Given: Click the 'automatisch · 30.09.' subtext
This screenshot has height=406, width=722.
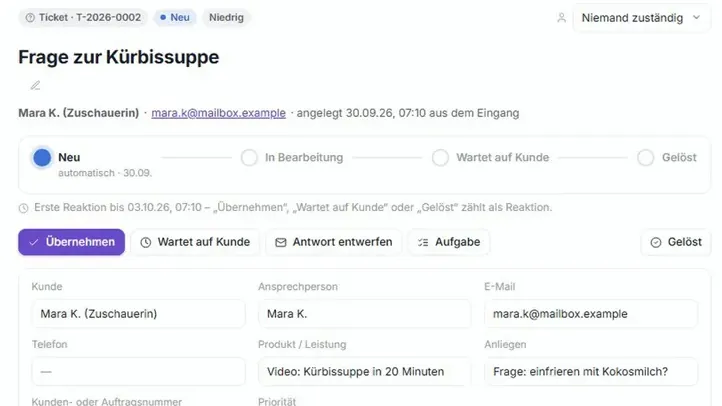Looking at the screenshot, I should pyautogui.click(x=105, y=173).
